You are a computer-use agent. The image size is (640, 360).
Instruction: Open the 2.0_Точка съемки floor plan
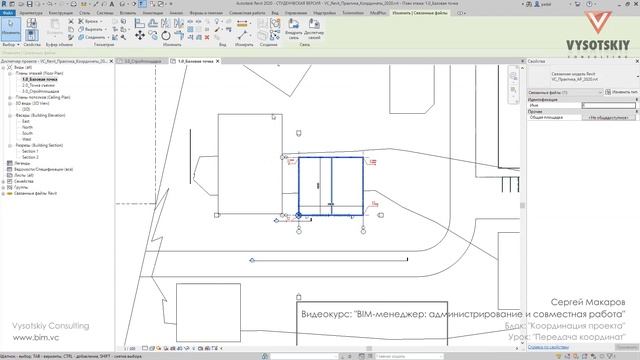click(38, 86)
